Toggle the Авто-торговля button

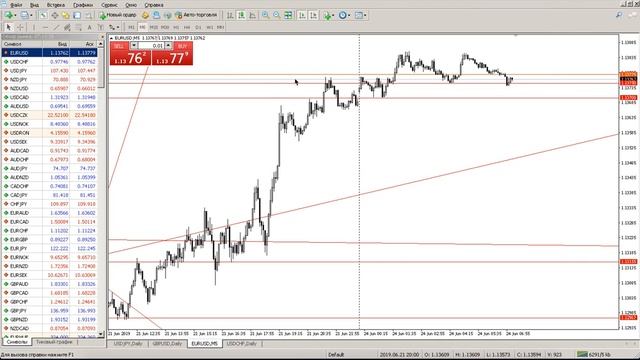point(196,15)
